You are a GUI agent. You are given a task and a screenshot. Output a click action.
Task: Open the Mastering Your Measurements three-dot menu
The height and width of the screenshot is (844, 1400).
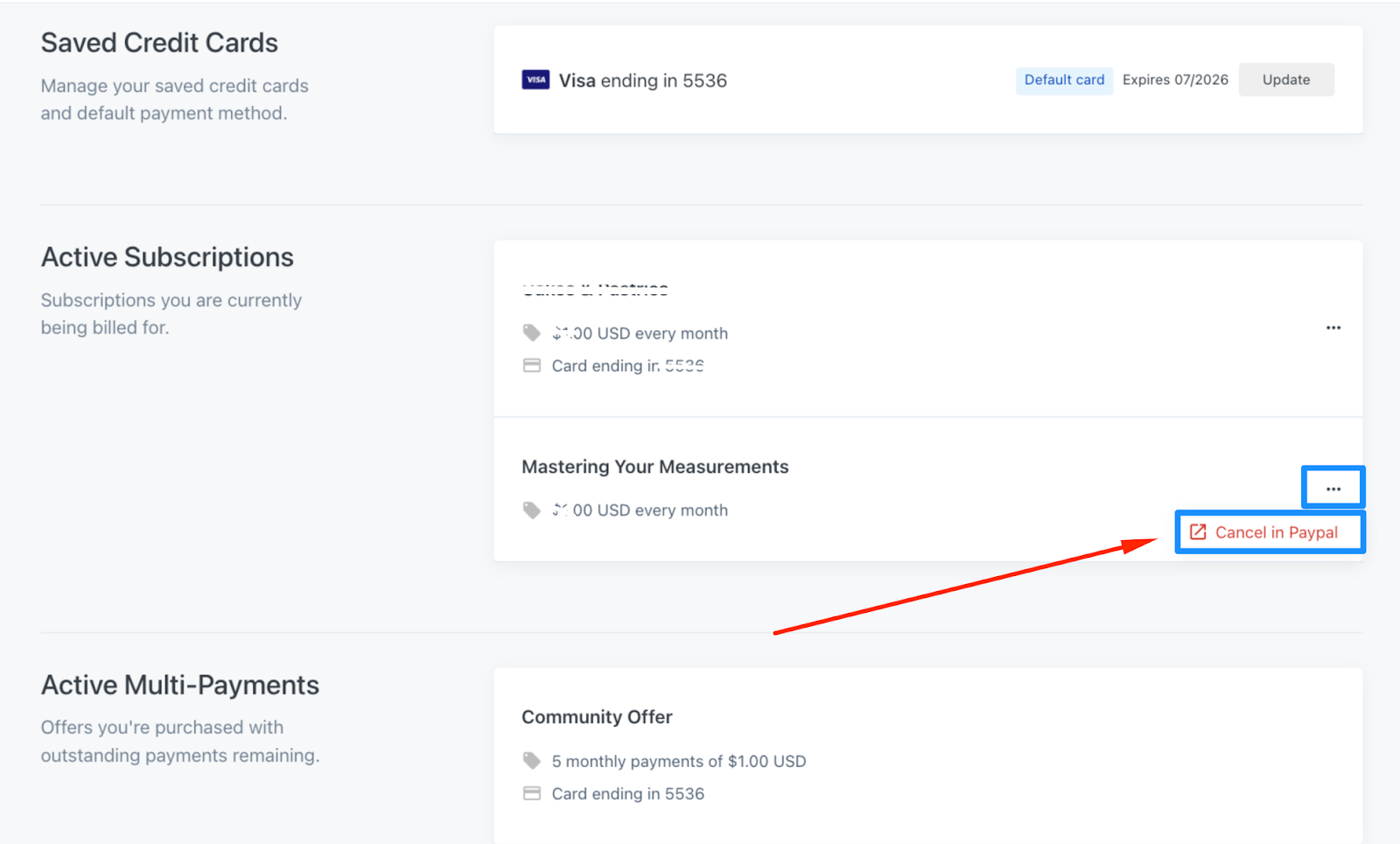[x=1333, y=489]
